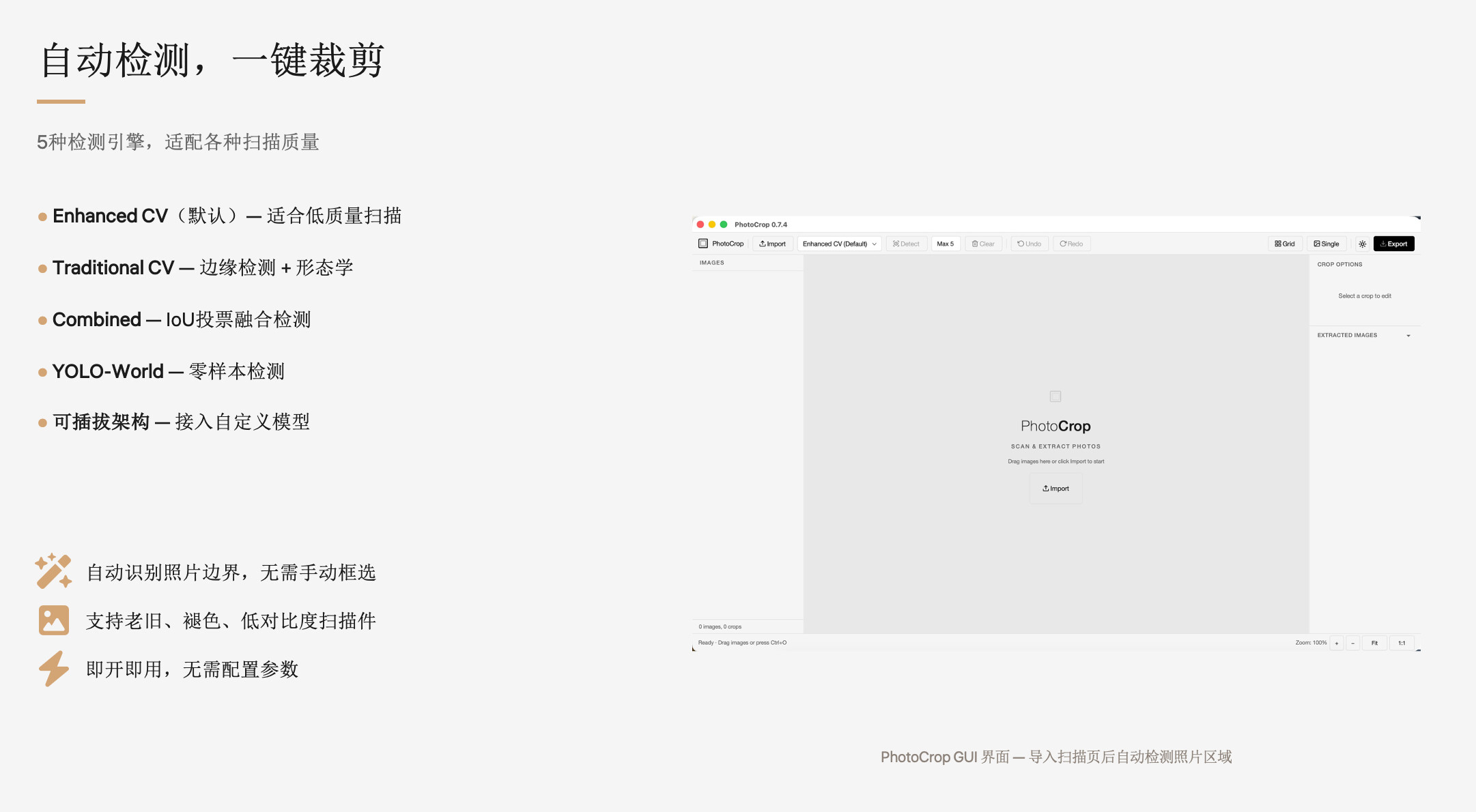The image size is (1476, 812).
Task: Click the center Import button on canvas
Action: point(1055,489)
